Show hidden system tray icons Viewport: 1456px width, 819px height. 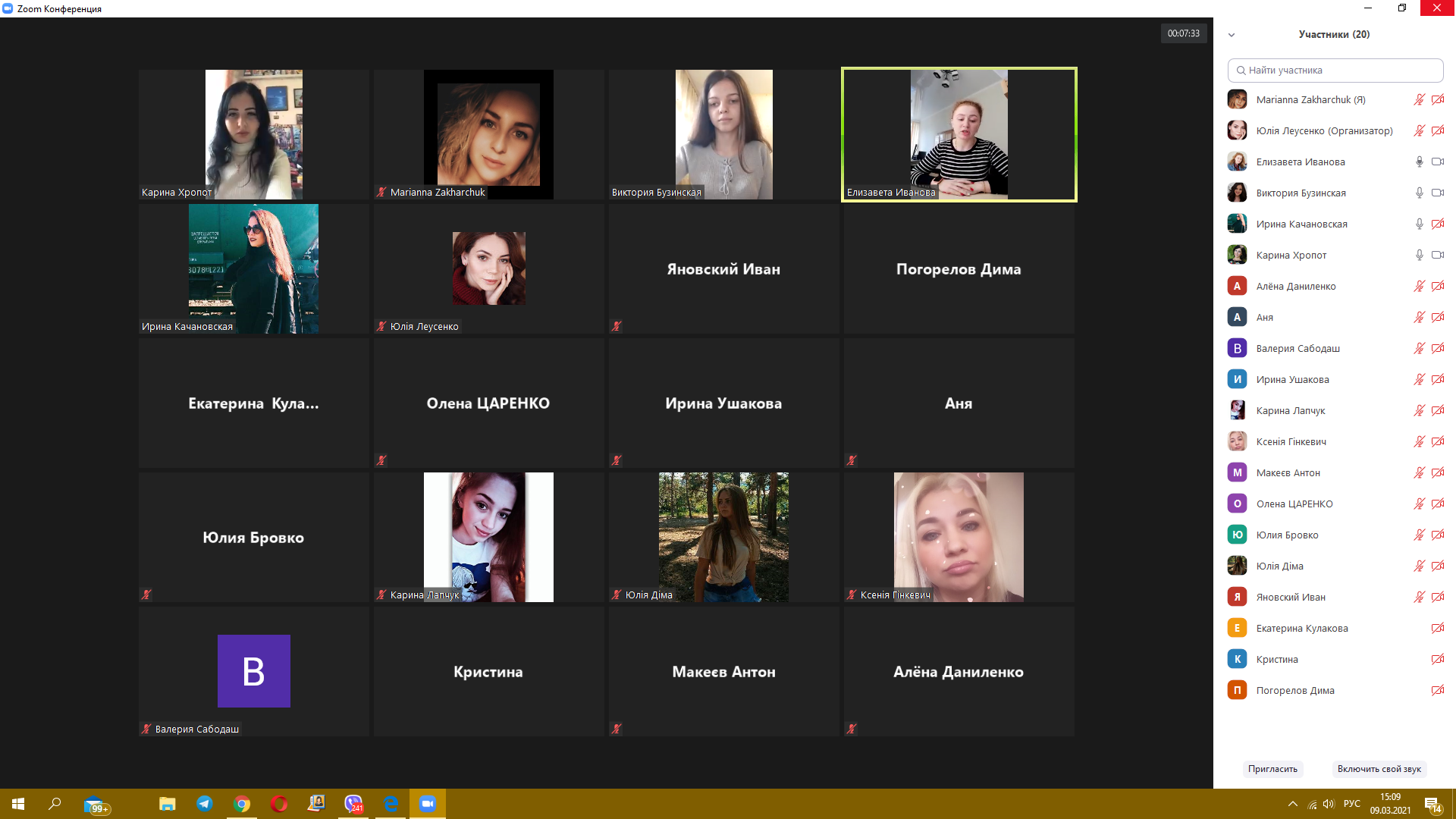click(x=1292, y=804)
